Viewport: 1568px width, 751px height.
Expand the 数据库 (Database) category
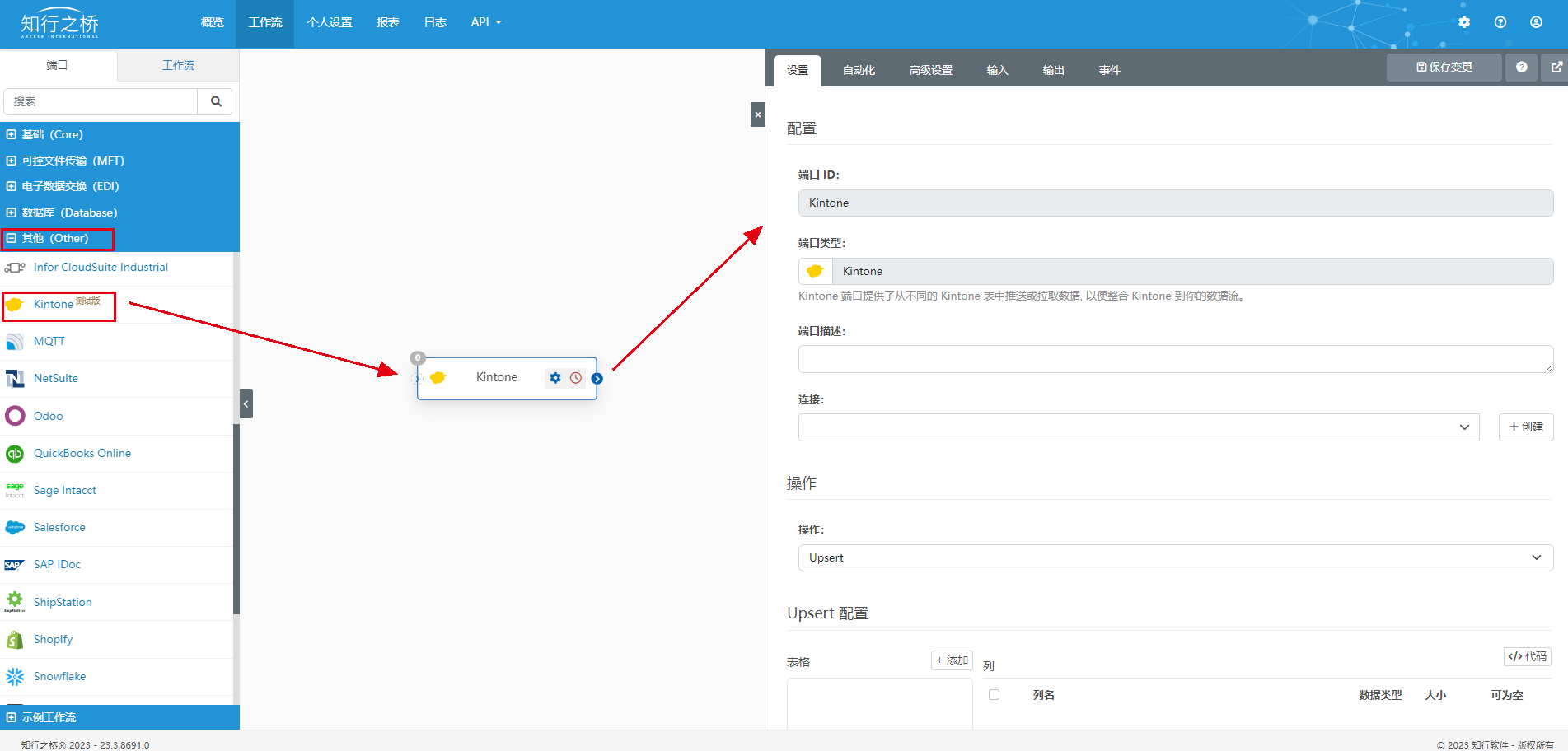[x=69, y=212]
